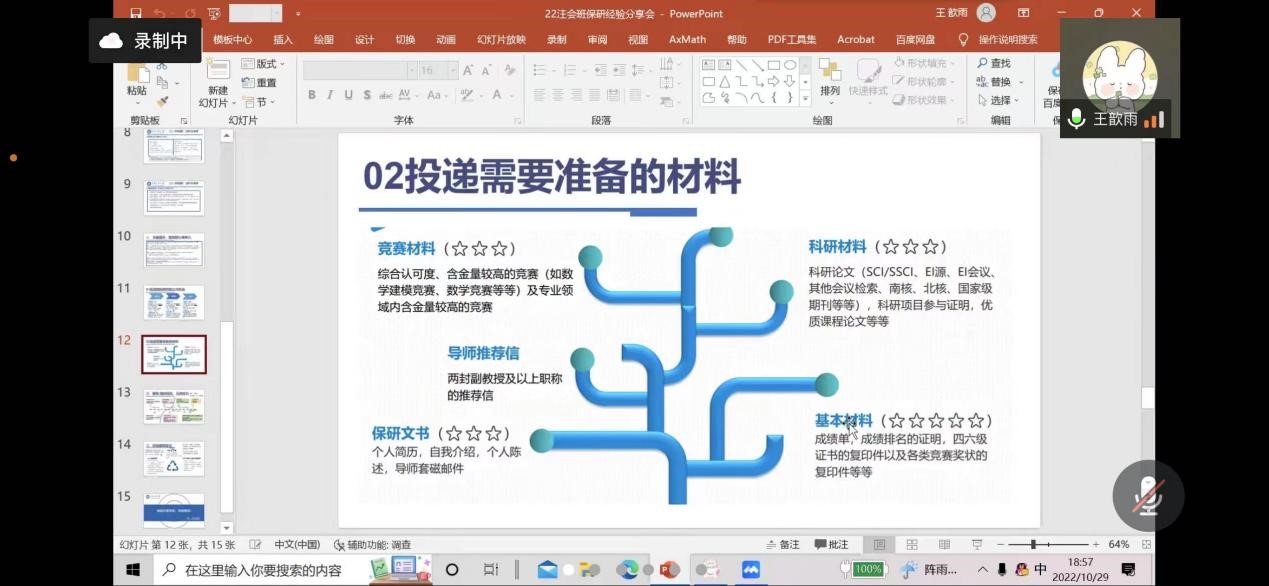
Task: Click the Bold formatting icon
Action: [x=312, y=95]
